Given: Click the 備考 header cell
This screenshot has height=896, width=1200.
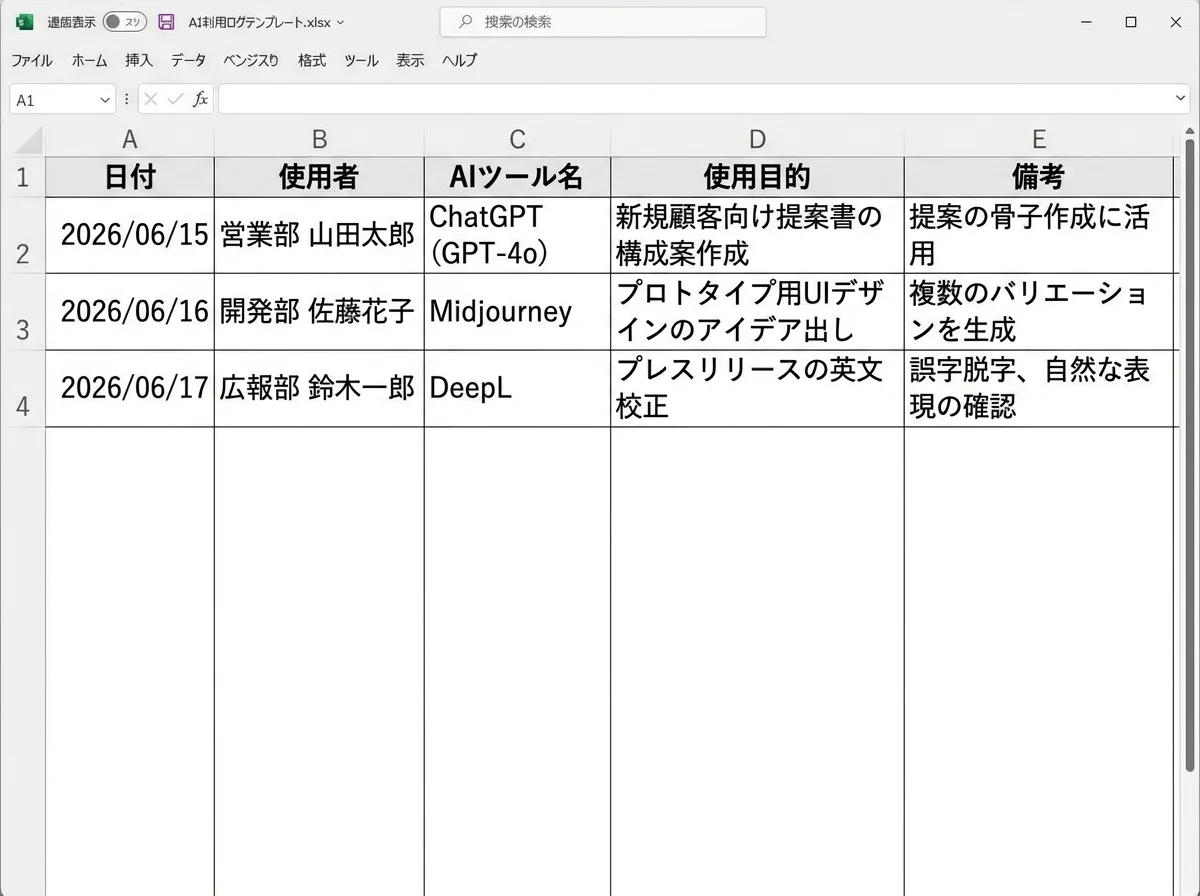Looking at the screenshot, I should 1040,177.
